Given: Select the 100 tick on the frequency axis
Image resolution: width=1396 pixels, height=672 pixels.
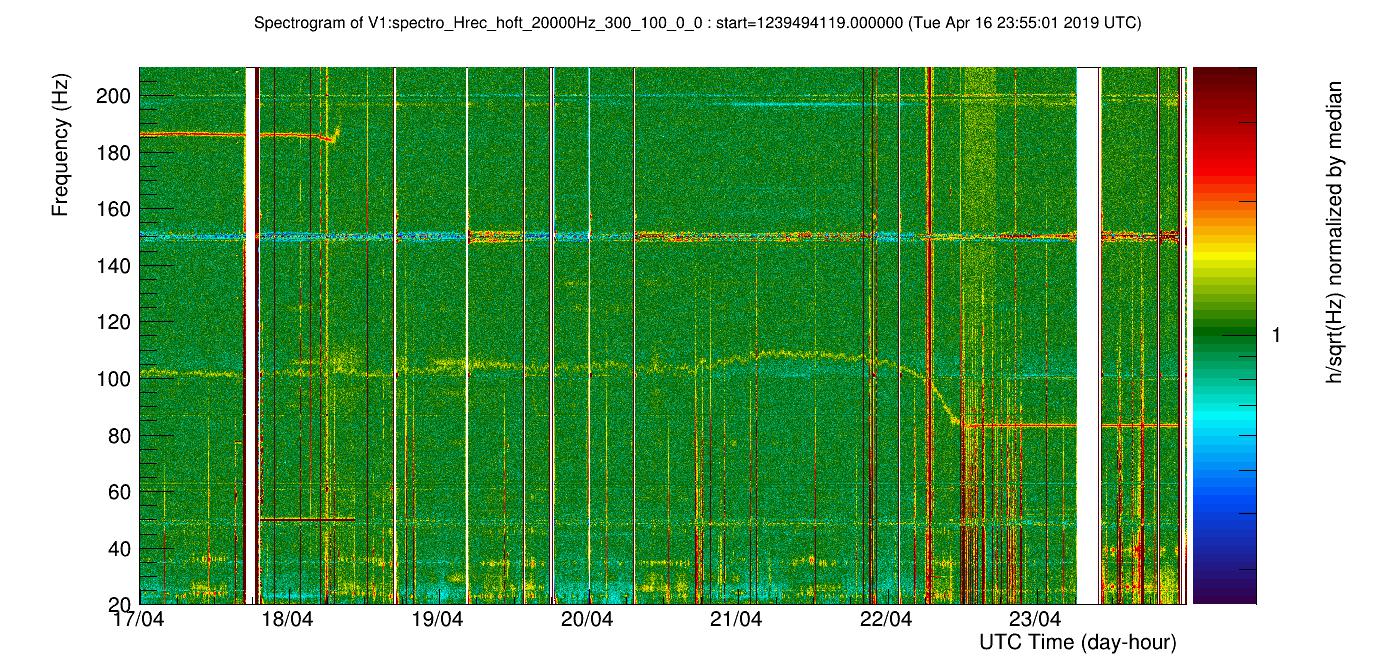Looking at the screenshot, I should (x=115, y=379).
